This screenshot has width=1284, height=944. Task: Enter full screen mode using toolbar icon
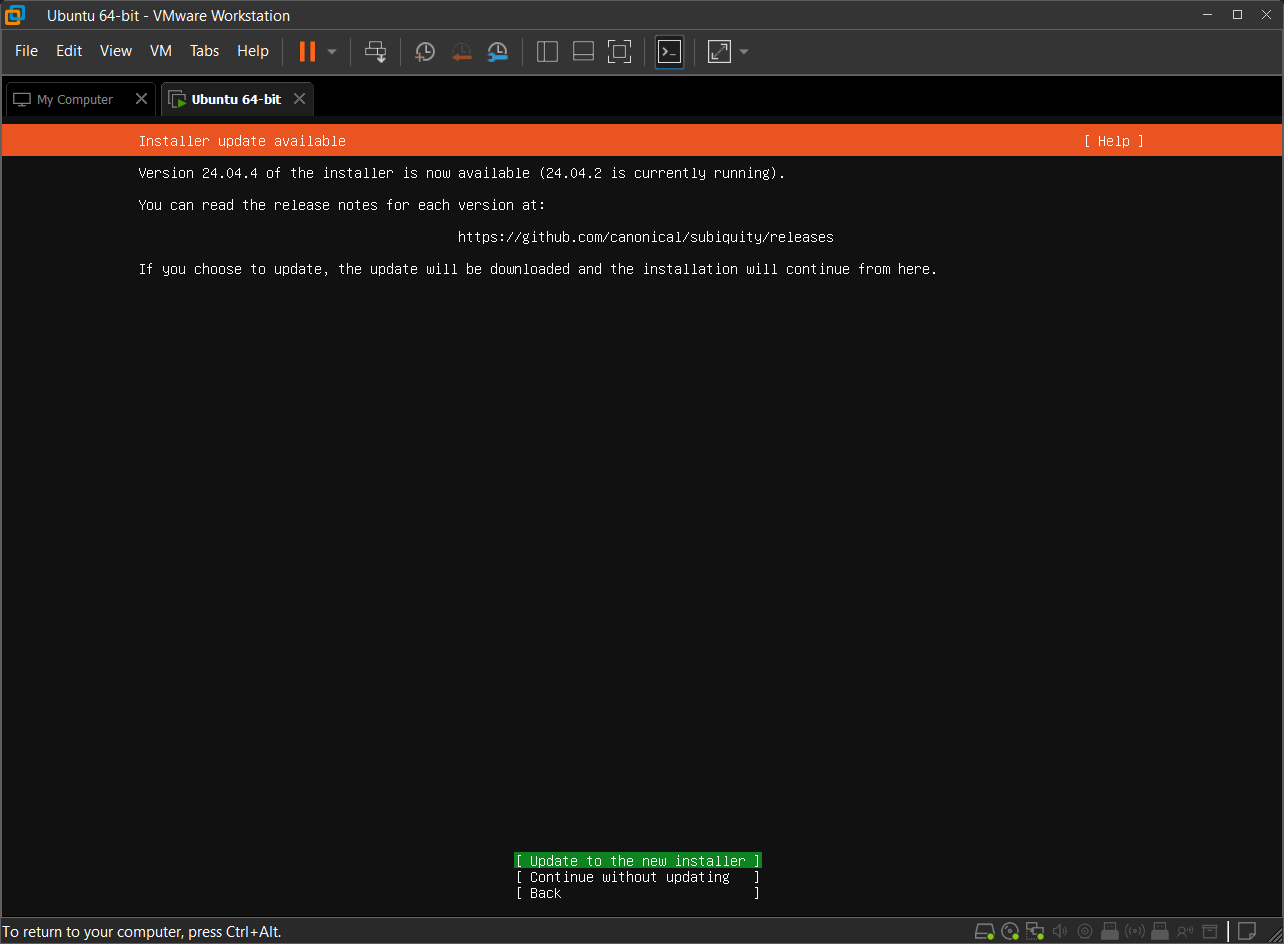(x=619, y=52)
